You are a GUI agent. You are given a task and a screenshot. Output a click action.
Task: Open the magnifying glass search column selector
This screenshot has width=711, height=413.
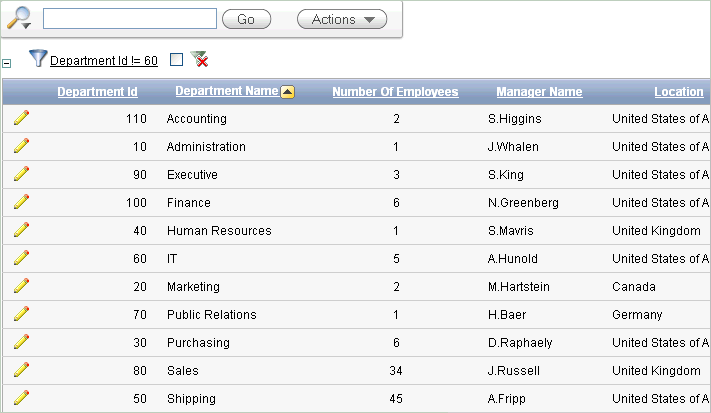point(19,18)
